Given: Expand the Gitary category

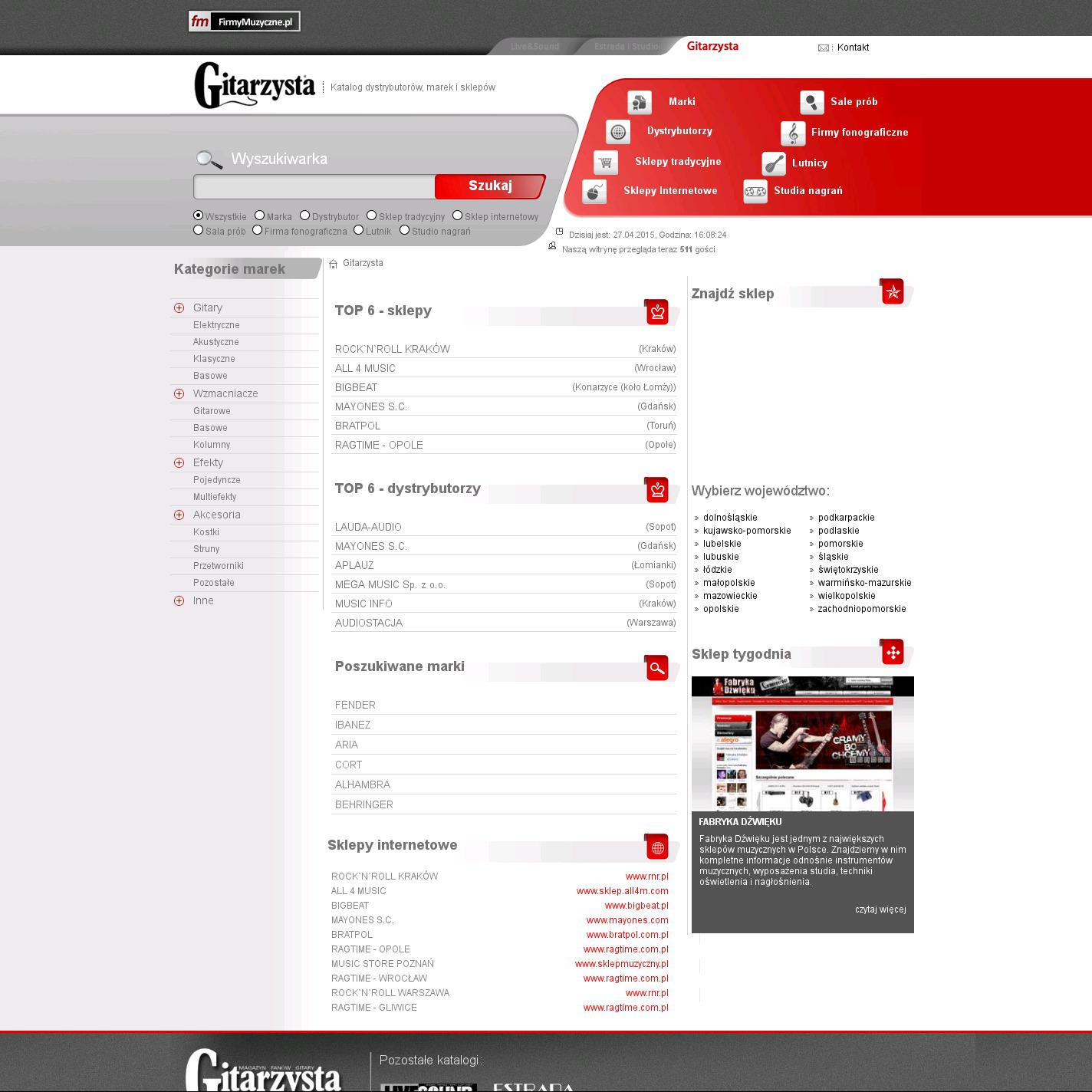Looking at the screenshot, I should [x=179, y=308].
